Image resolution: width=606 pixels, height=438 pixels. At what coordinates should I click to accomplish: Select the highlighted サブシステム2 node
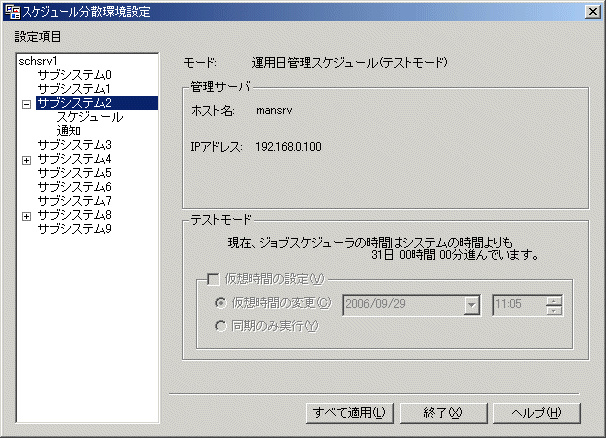tap(97, 103)
